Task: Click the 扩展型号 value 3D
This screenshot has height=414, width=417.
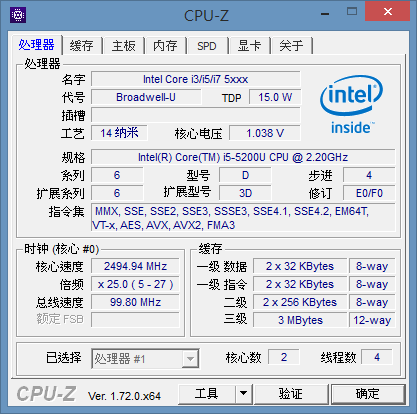Action: click(245, 193)
